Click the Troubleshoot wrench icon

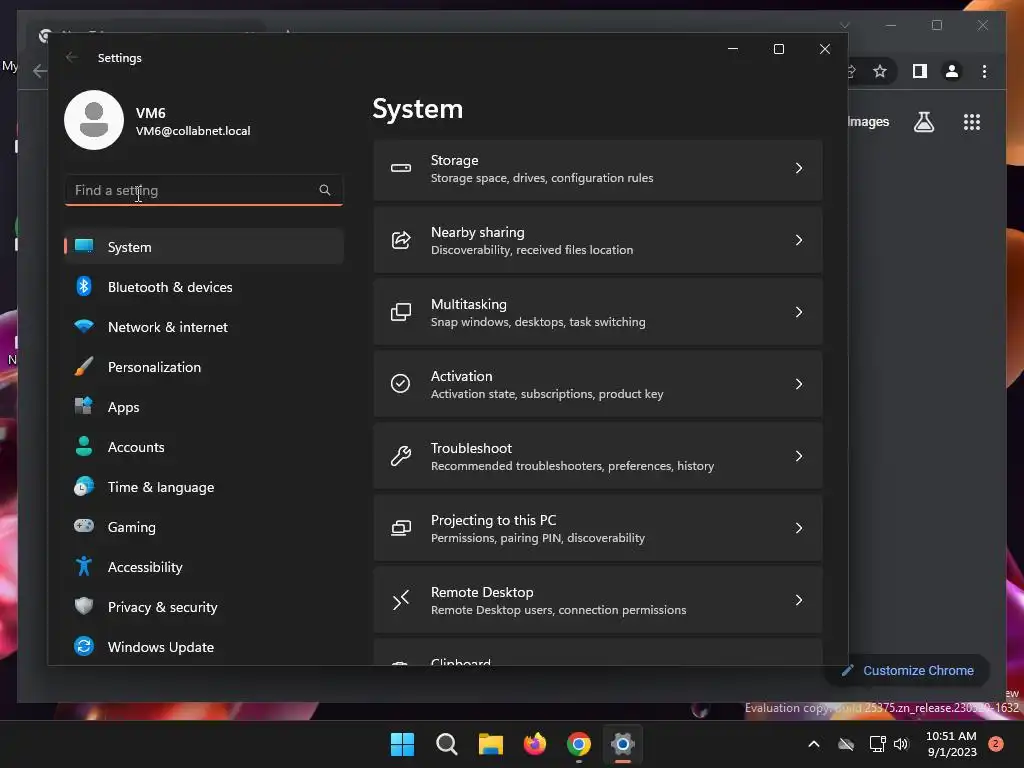(x=401, y=456)
